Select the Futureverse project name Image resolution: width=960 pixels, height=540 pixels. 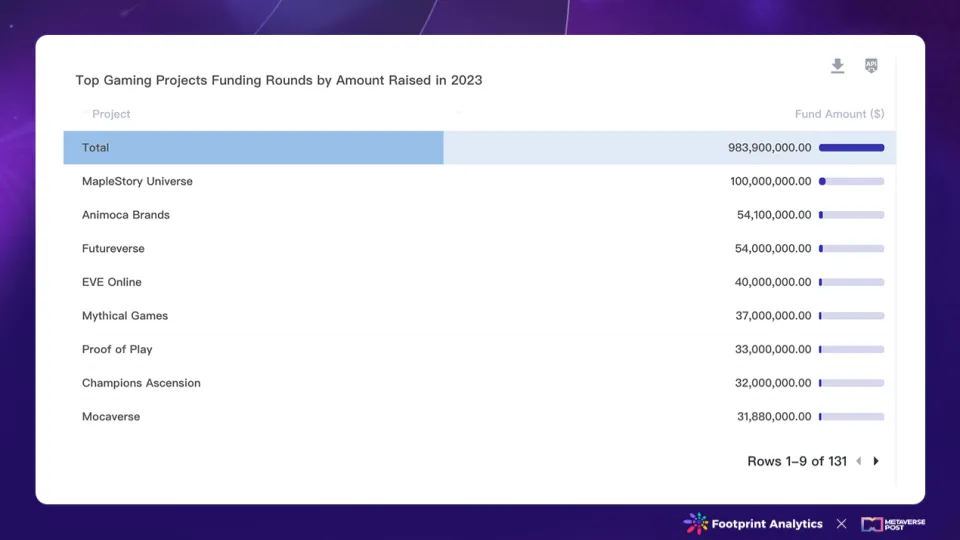[113, 249]
